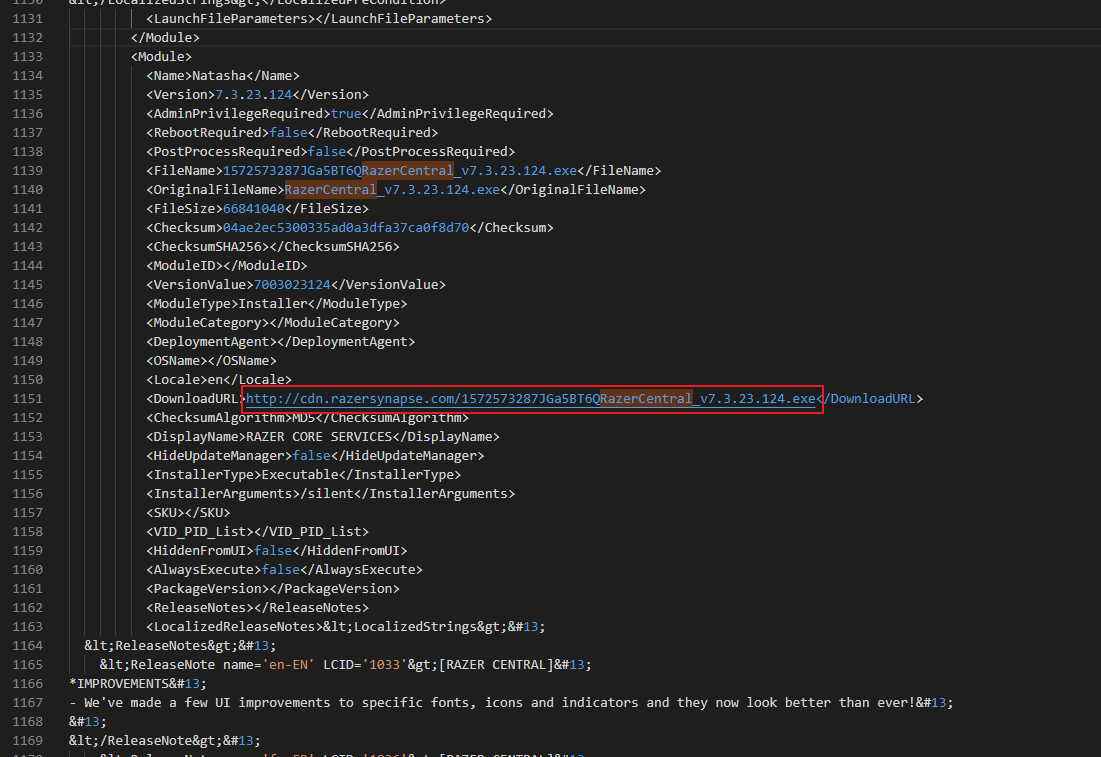Click the closing Module tag on line 1132
Viewport: 1101px width, 757px height.
coord(165,38)
